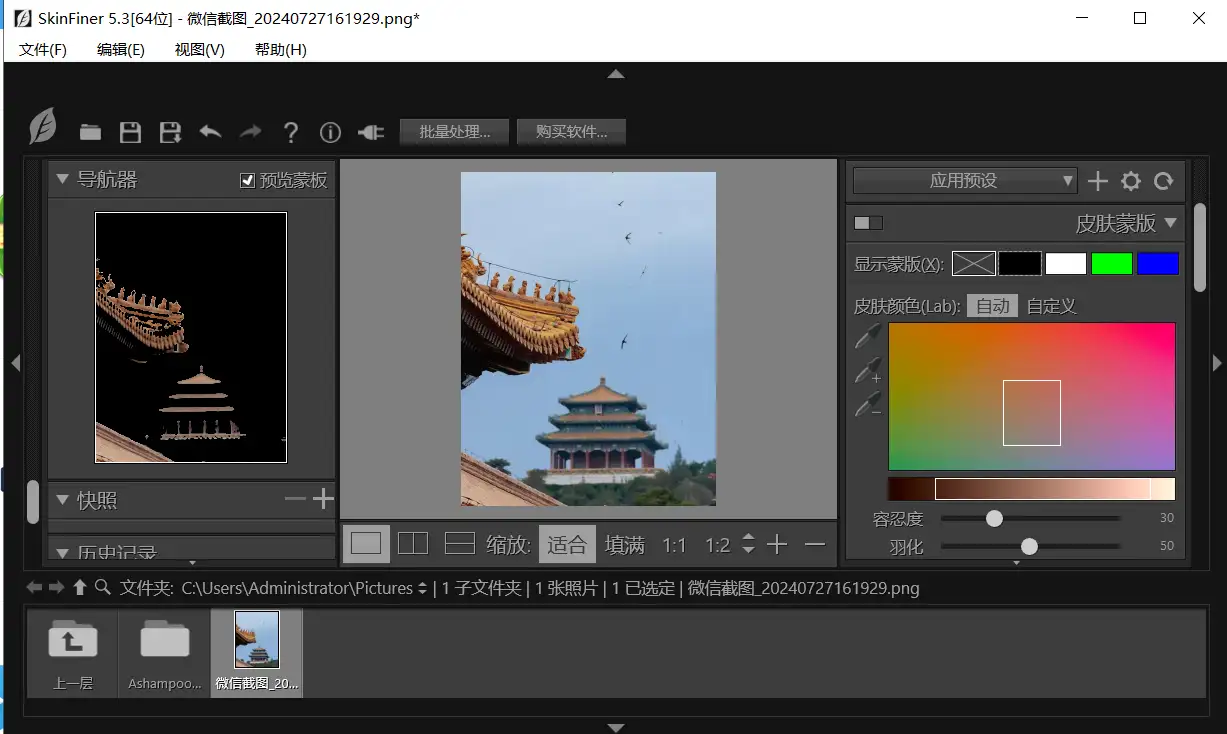This screenshot has width=1227, height=734.
Task: Click the question mark help icon
Action: 290,132
